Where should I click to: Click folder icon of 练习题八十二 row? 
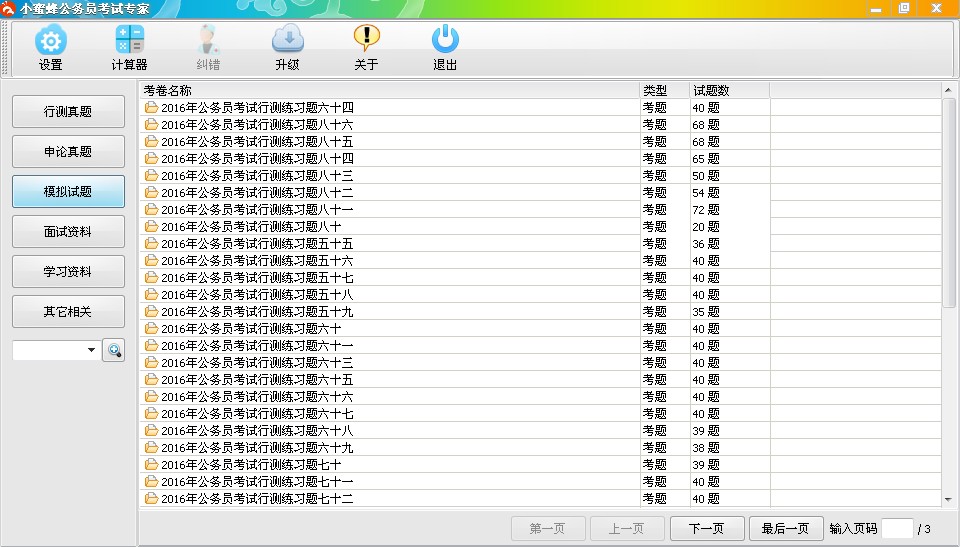[151, 193]
